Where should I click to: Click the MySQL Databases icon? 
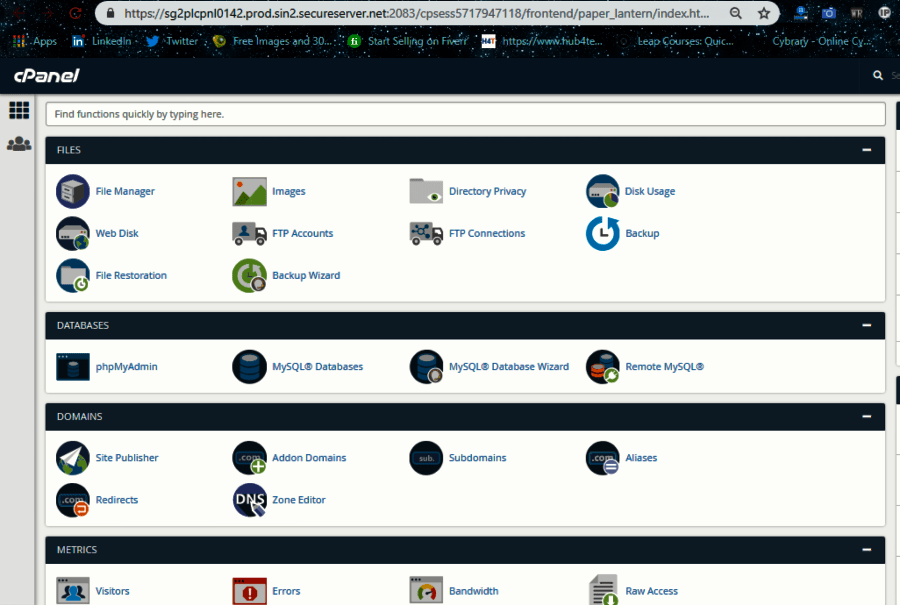[249, 367]
